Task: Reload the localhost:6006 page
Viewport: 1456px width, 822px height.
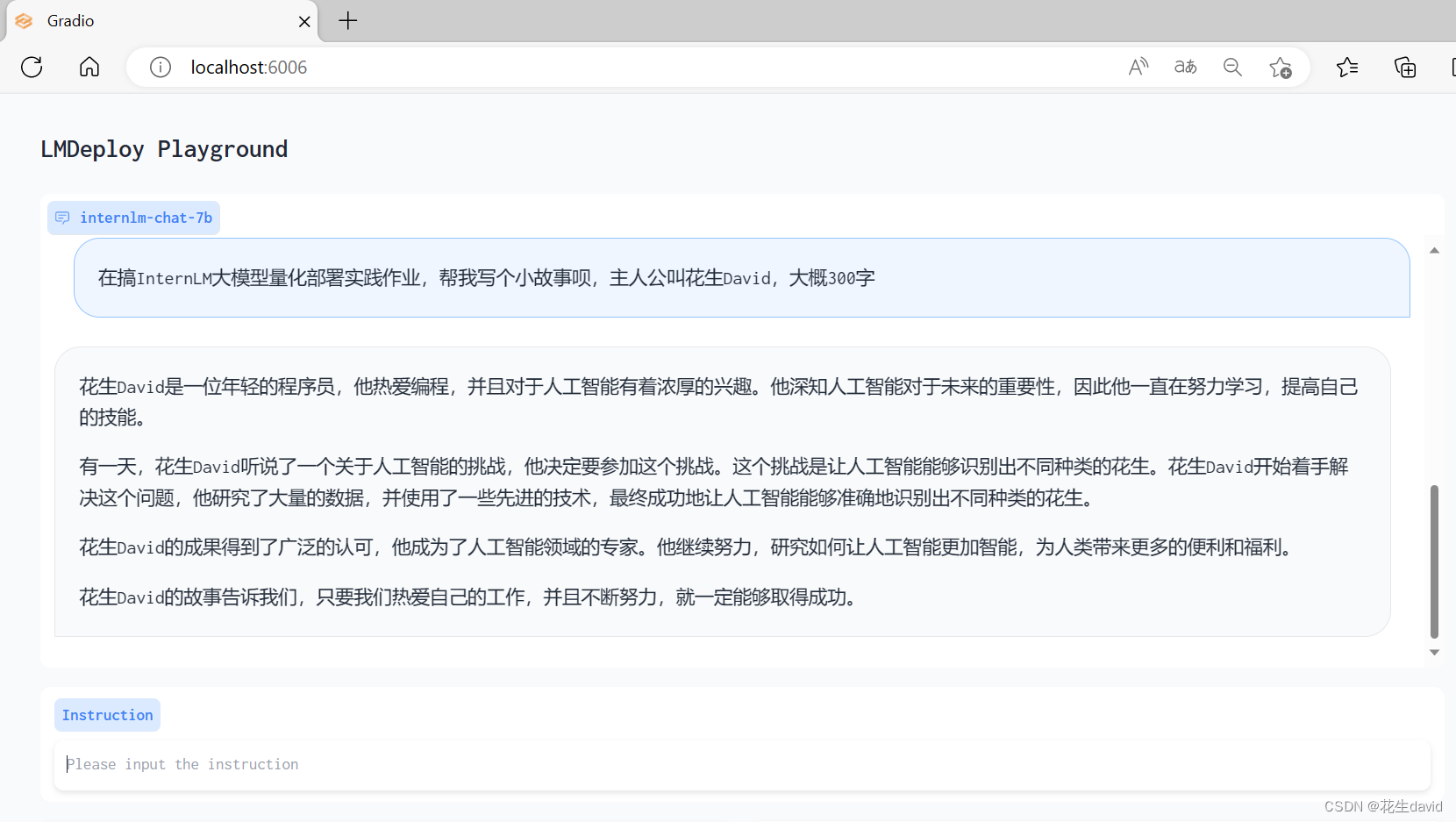Action: coord(32,67)
